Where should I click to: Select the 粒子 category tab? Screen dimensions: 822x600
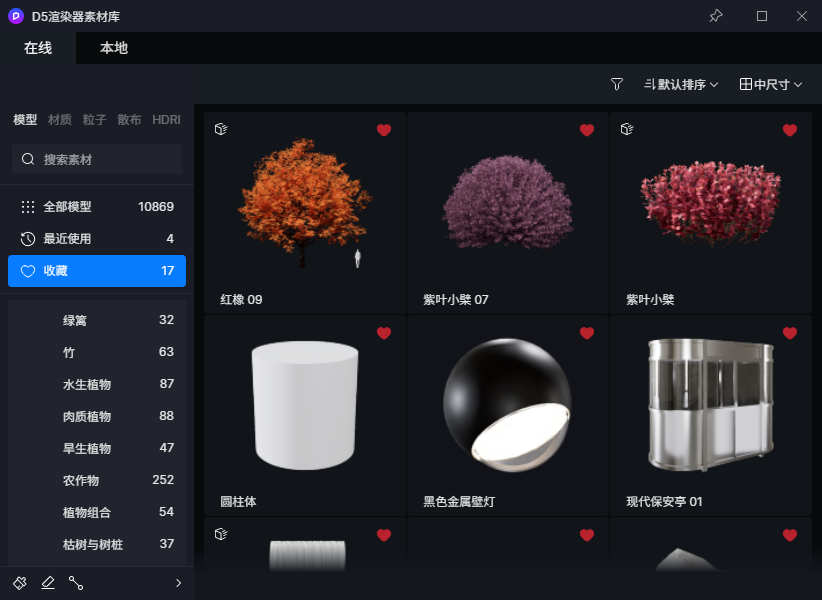click(x=94, y=120)
